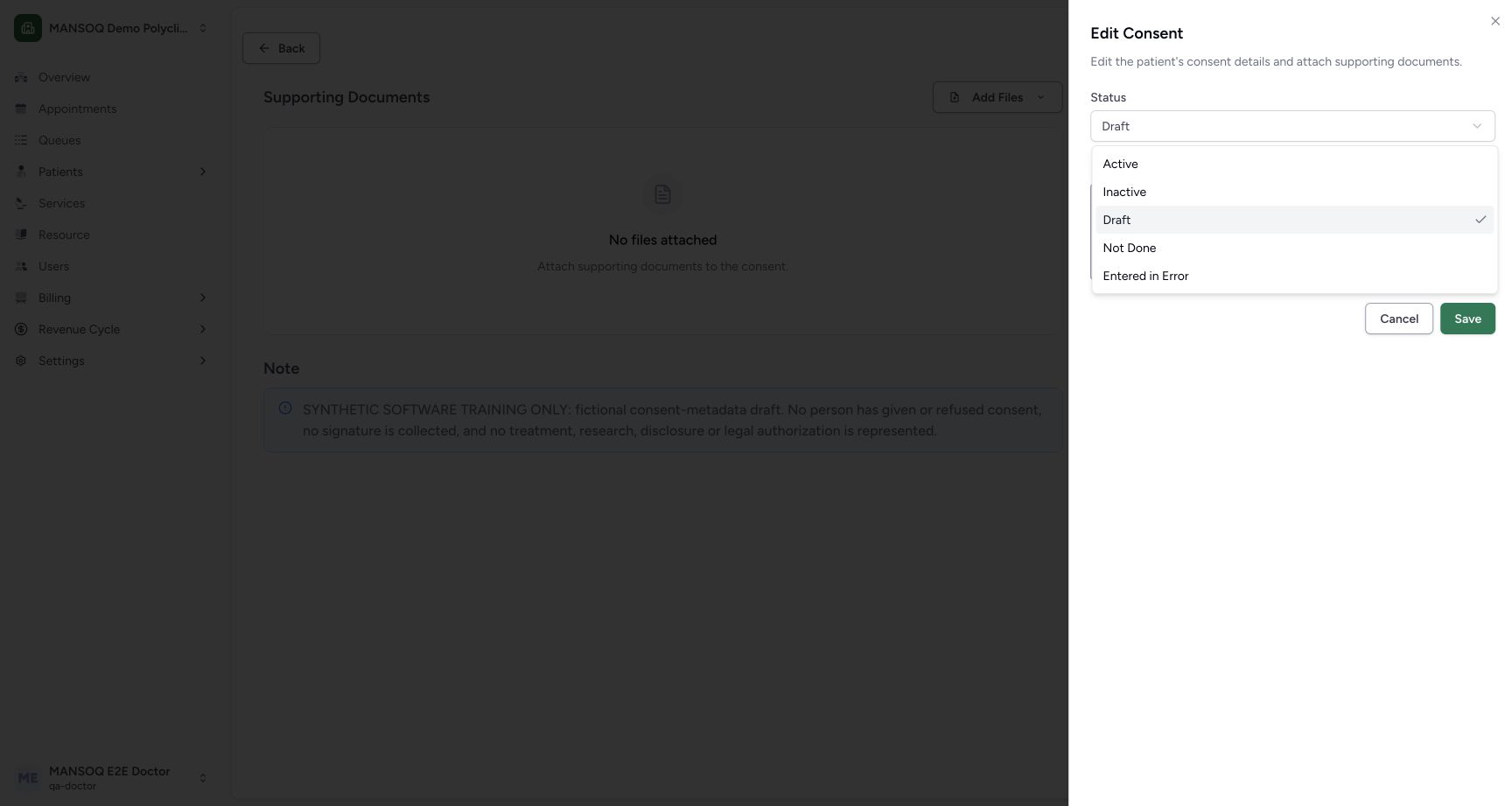Select the Entered in Error option
Viewport: 1512px width, 806px height.
[1294, 276]
